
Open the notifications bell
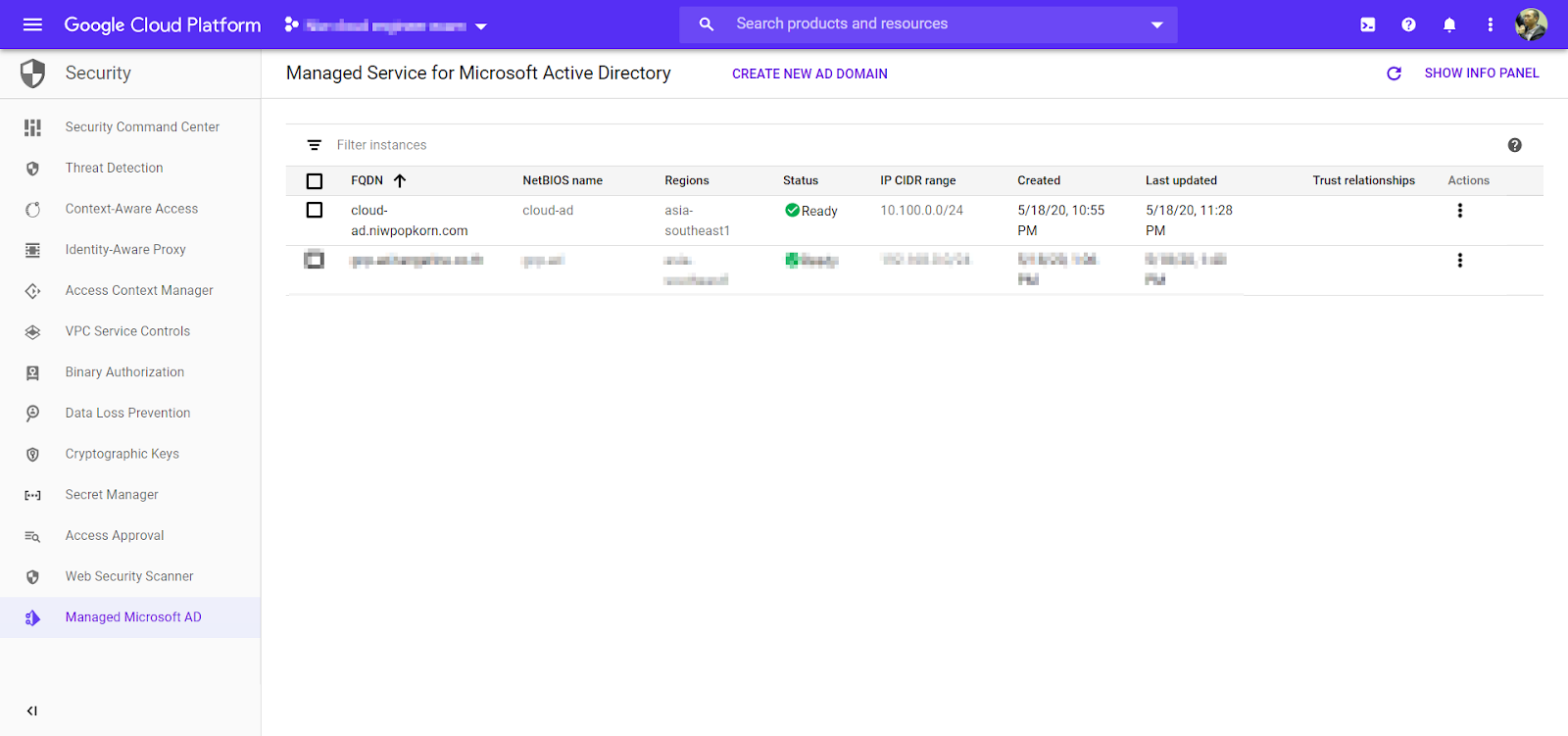[1449, 25]
